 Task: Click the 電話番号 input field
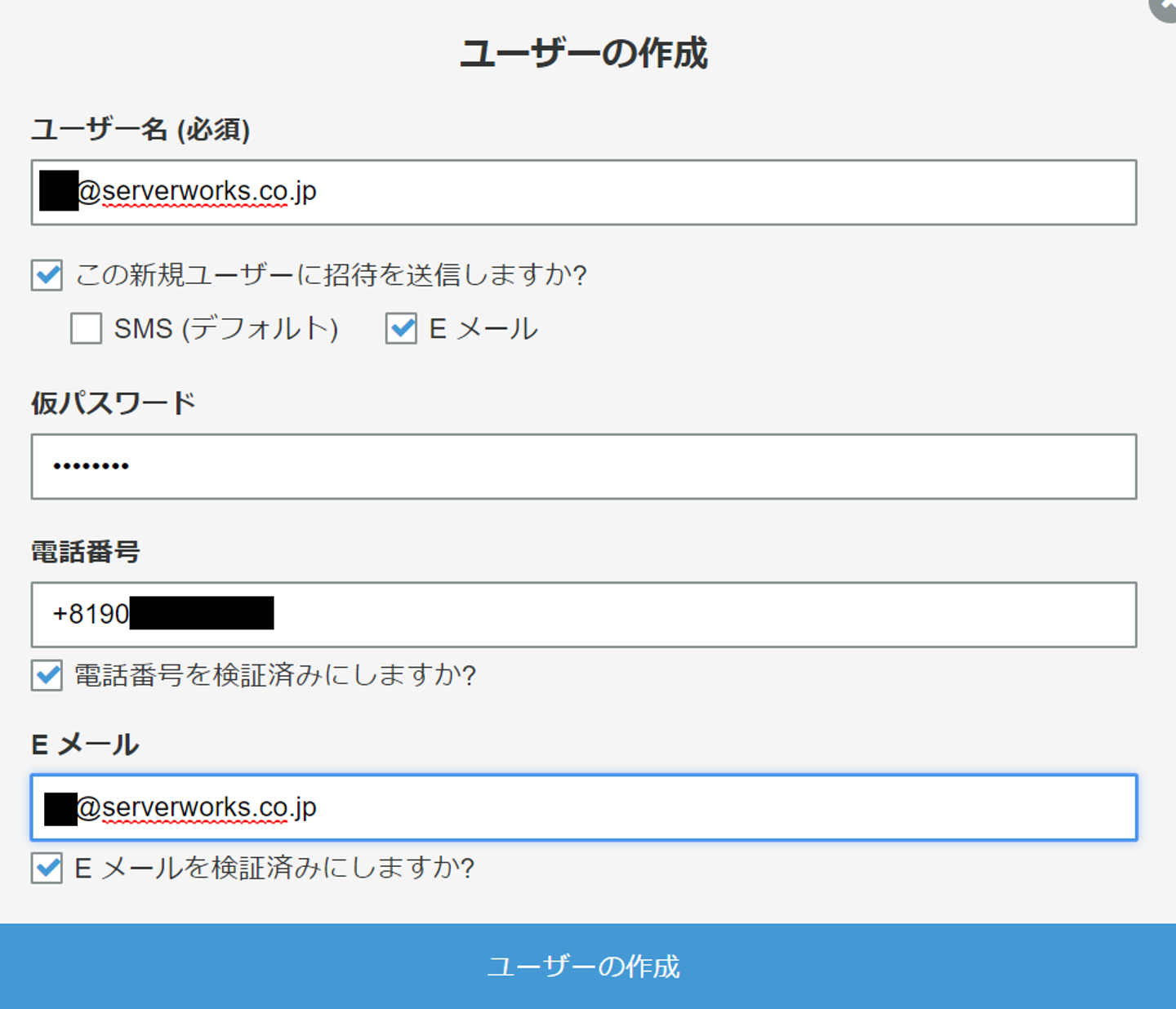[x=583, y=615]
